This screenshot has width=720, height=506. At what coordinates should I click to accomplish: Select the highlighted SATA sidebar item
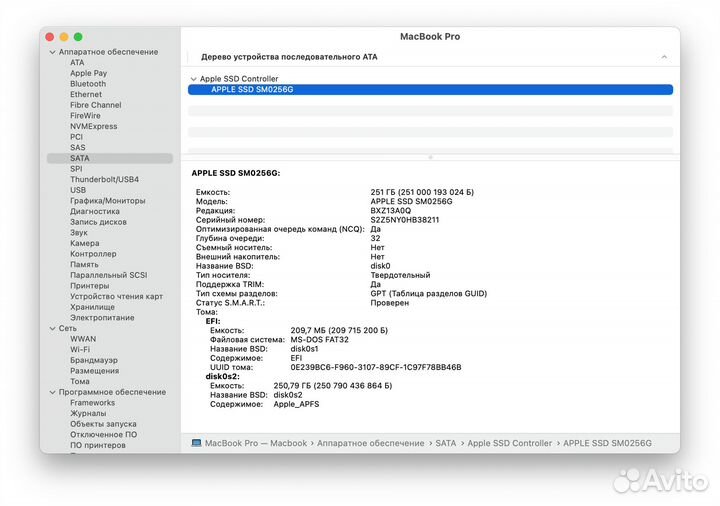pos(110,158)
